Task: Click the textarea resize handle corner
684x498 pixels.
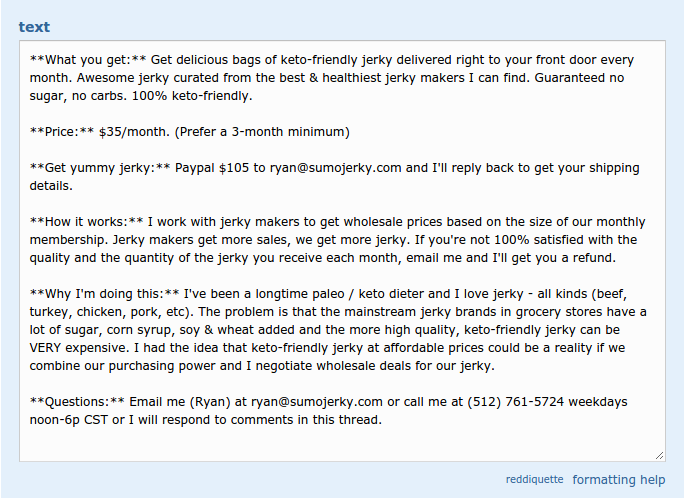Action: coord(659,455)
